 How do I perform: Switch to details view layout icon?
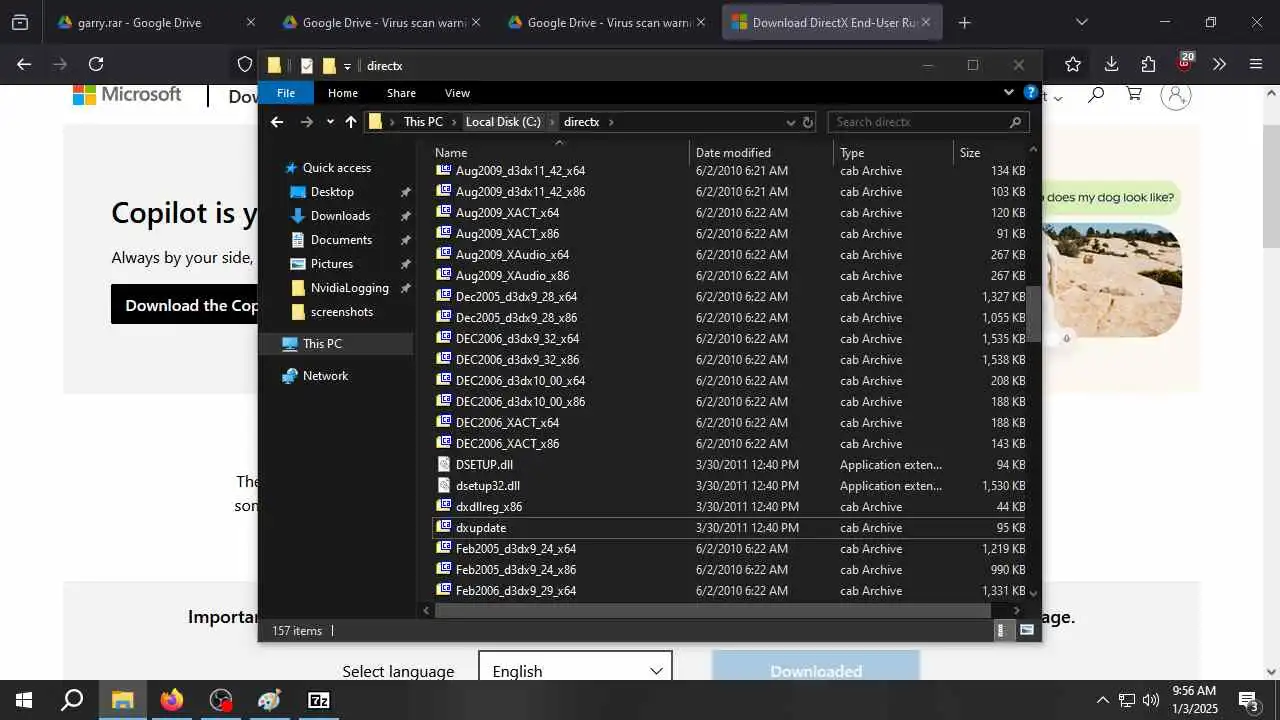point(1002,631)
